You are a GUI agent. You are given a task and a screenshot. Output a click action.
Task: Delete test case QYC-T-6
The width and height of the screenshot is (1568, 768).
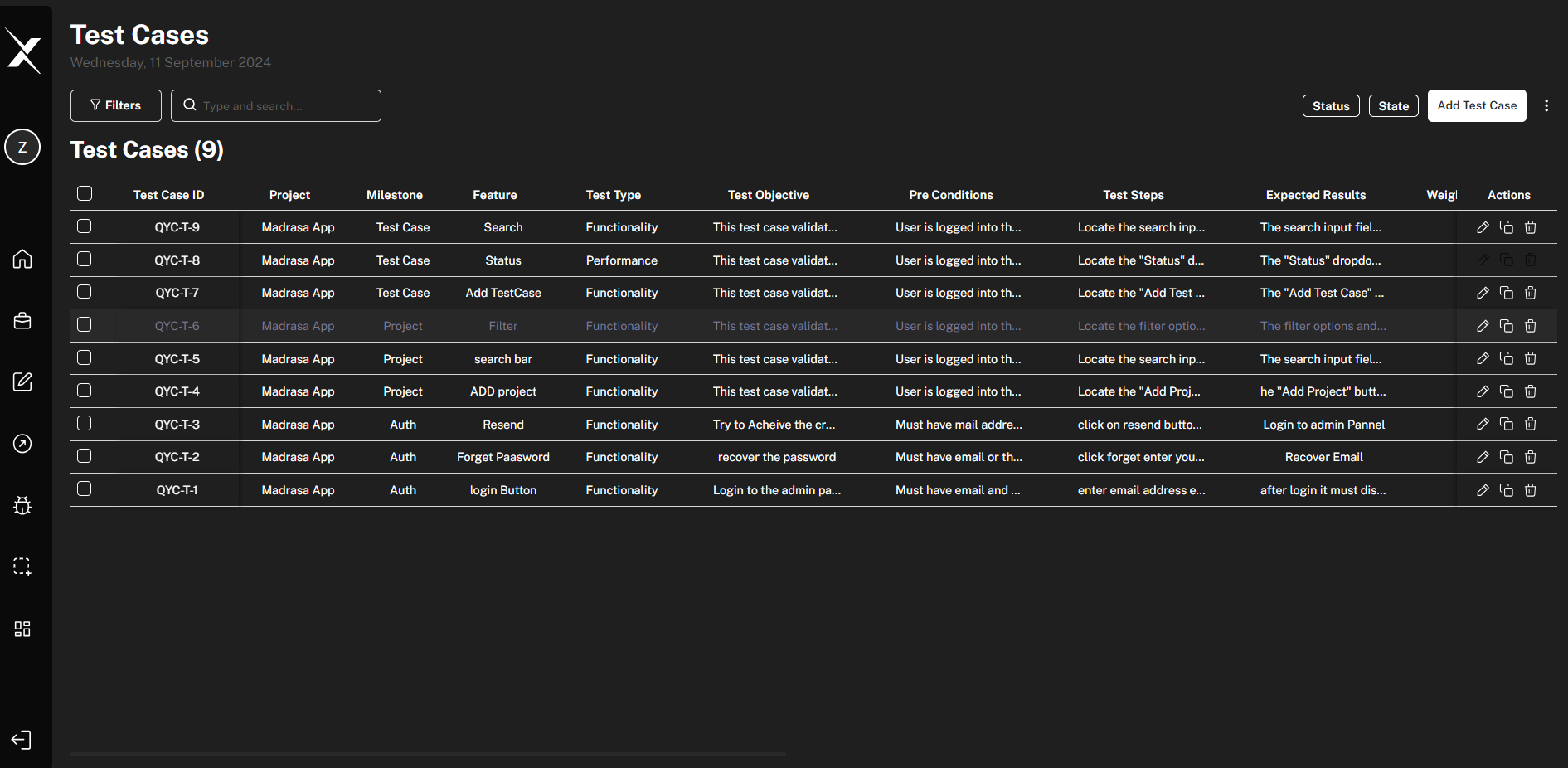click(x=1531, y=326)
